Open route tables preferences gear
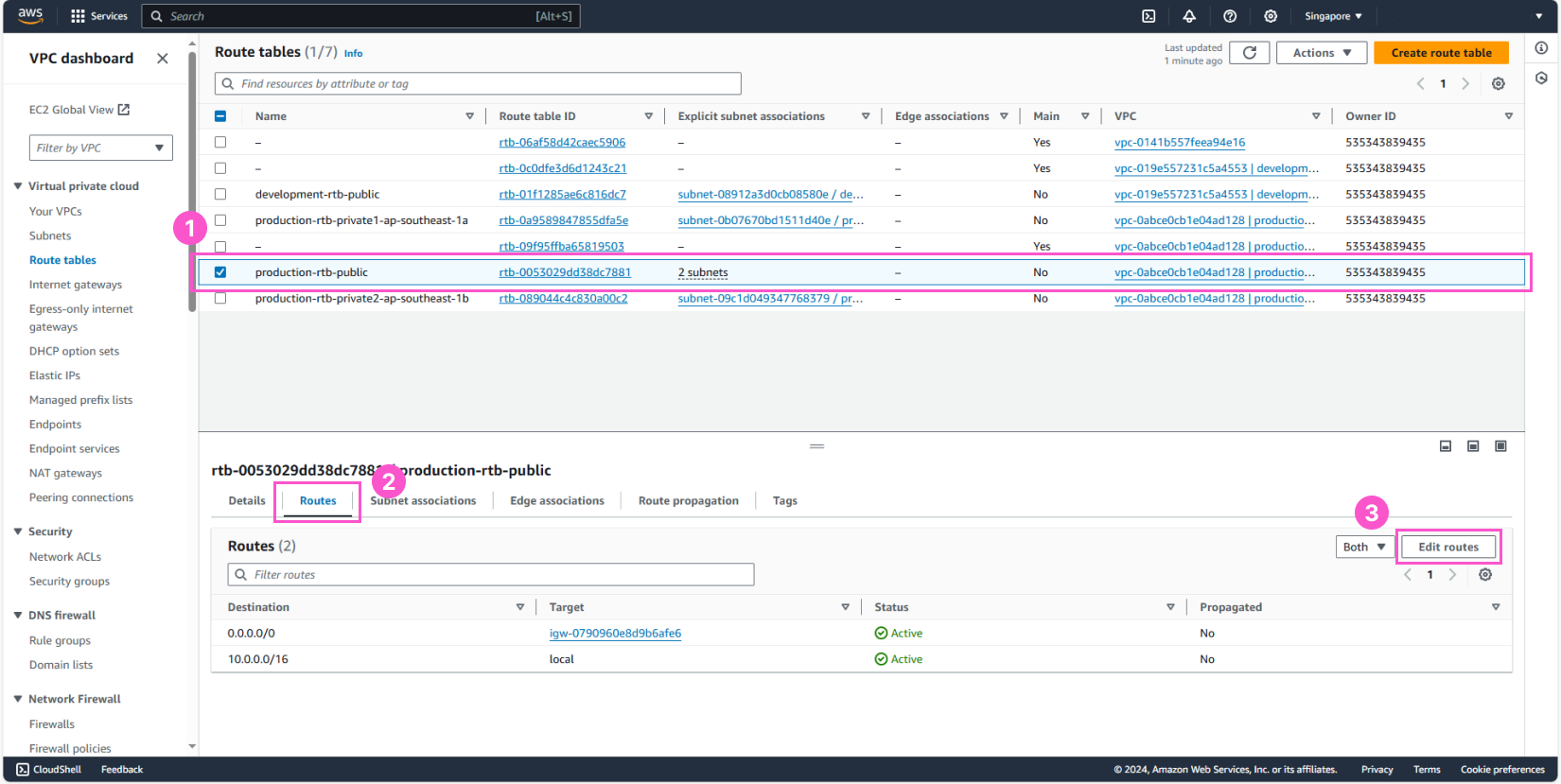The height and width of the screenshot is (784, 1561). [1499, 84]
